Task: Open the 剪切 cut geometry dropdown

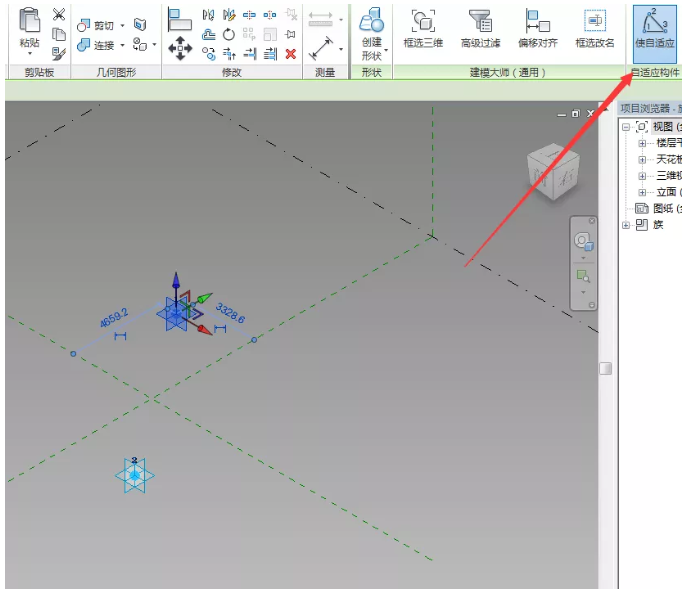Action: coord(122,25)
